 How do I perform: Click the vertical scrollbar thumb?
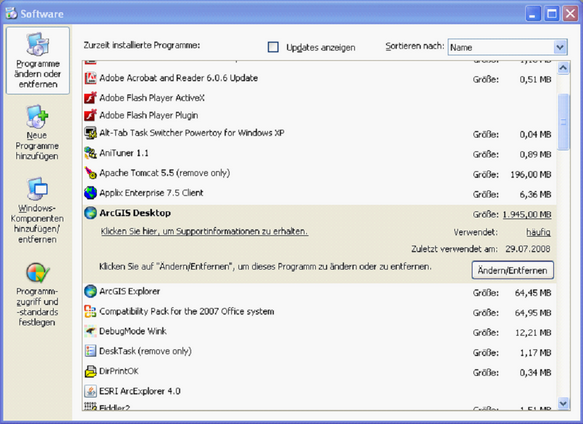[x=563, y=122]
